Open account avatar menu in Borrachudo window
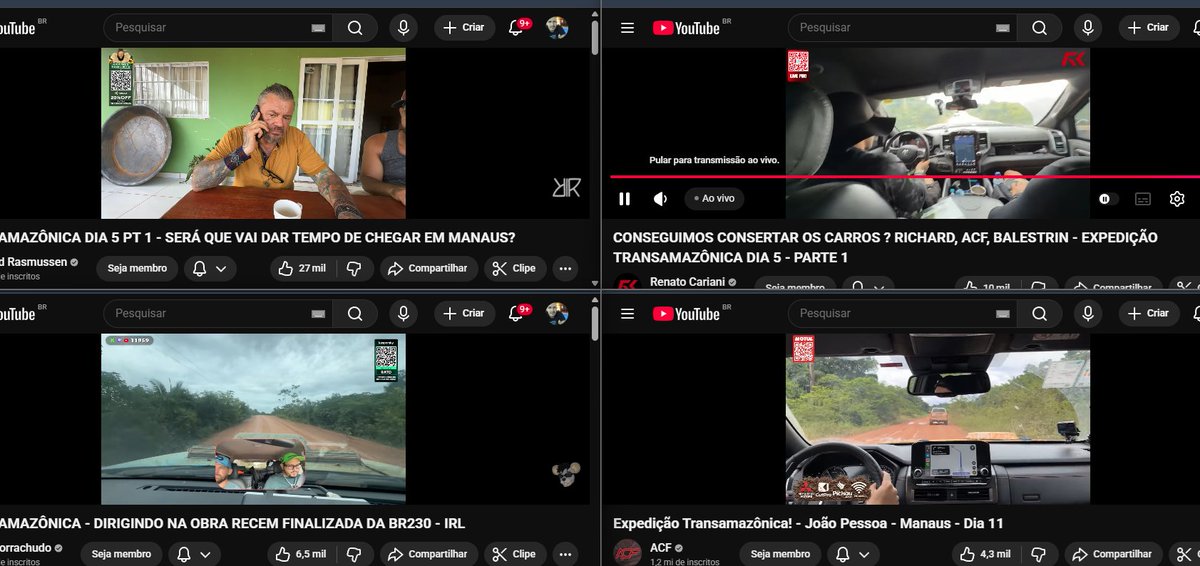 point(557,314)
